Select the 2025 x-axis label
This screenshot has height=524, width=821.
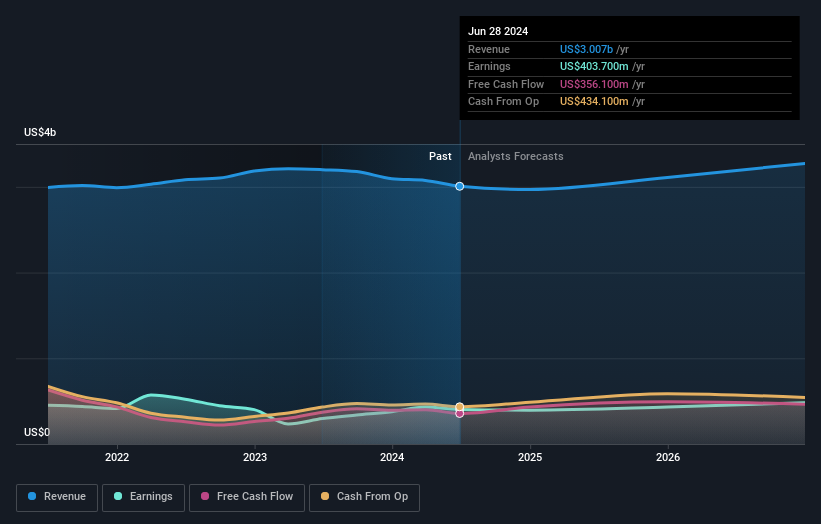point(530,457)
